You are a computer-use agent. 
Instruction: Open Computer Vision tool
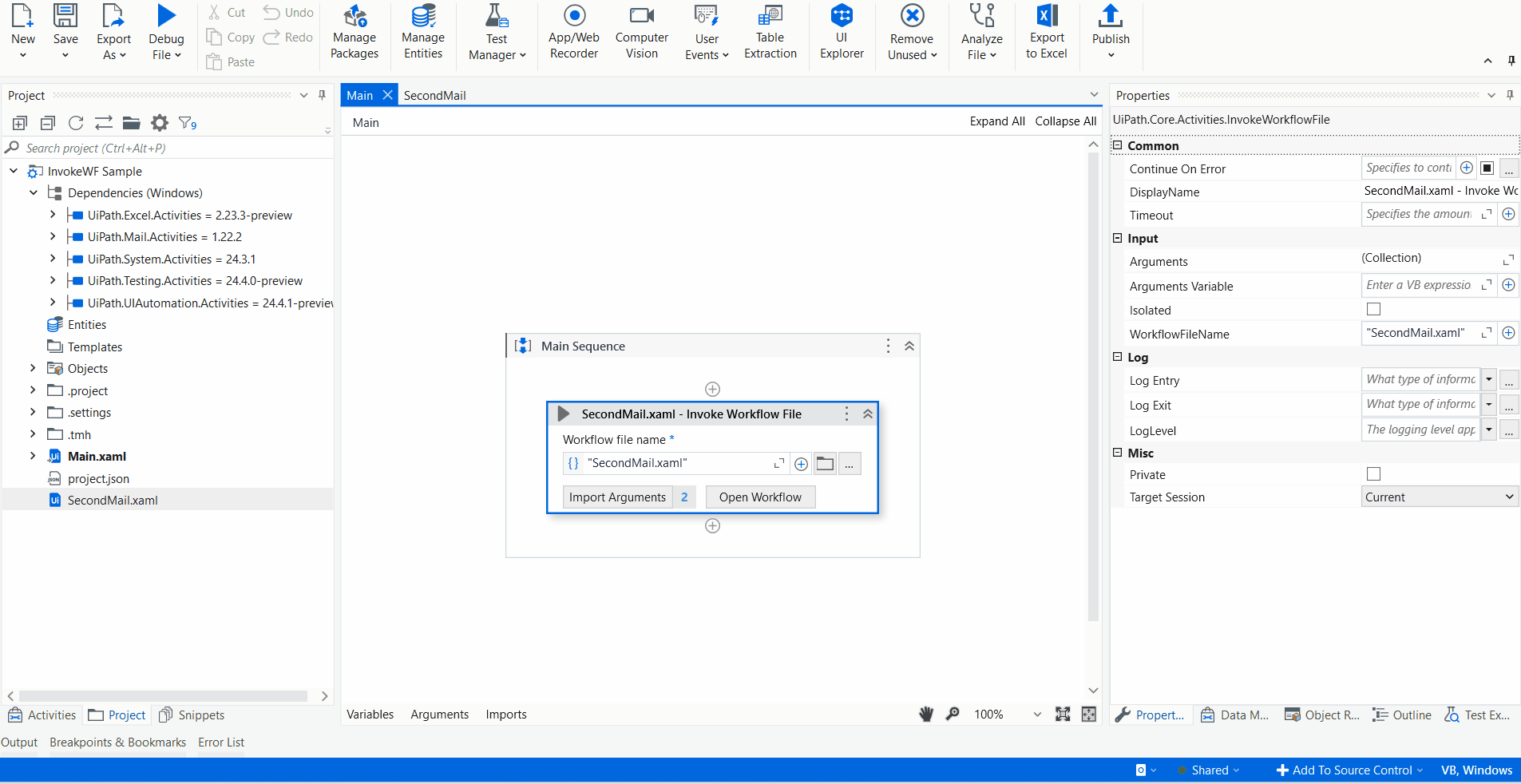[x=642, y=32]
